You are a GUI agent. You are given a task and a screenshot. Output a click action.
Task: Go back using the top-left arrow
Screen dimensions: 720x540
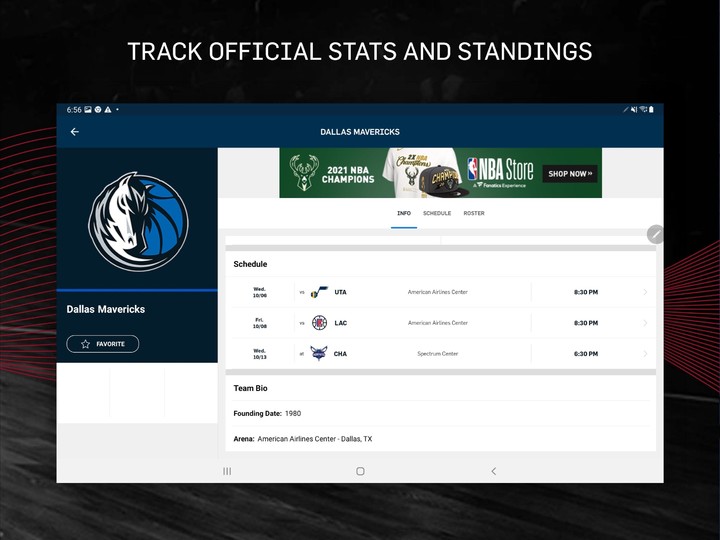74,132
